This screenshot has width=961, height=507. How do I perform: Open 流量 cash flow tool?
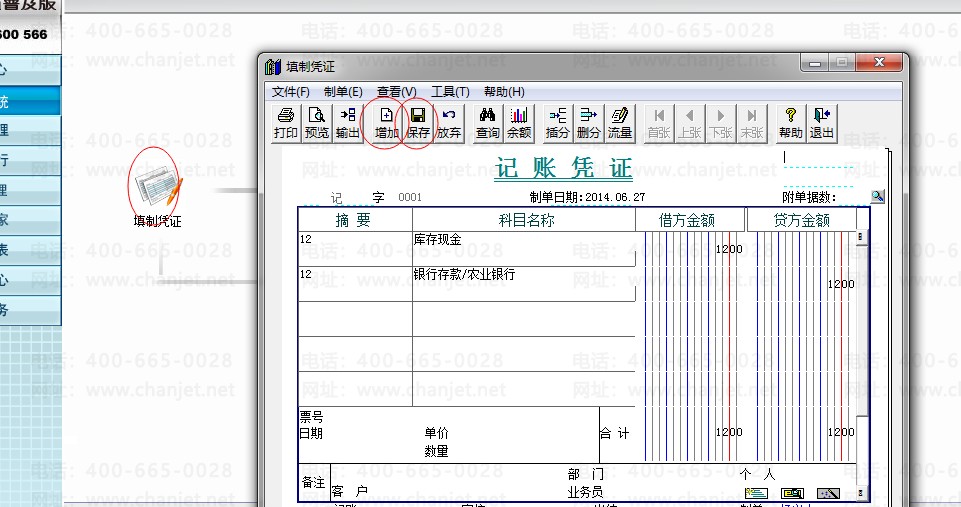(x=620, y=123)
